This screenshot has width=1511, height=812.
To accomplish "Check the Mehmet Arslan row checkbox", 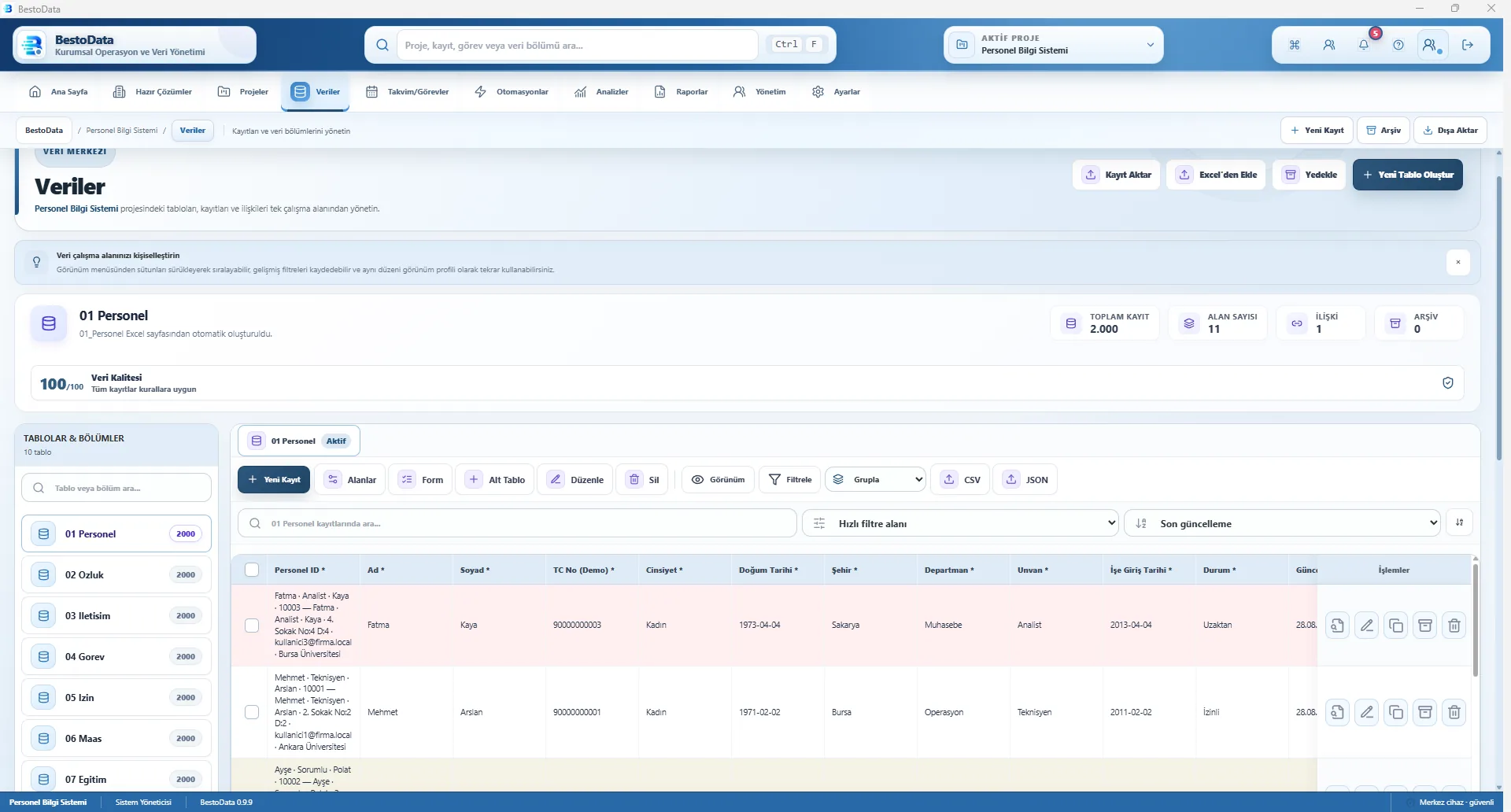I will pos(252,712).
